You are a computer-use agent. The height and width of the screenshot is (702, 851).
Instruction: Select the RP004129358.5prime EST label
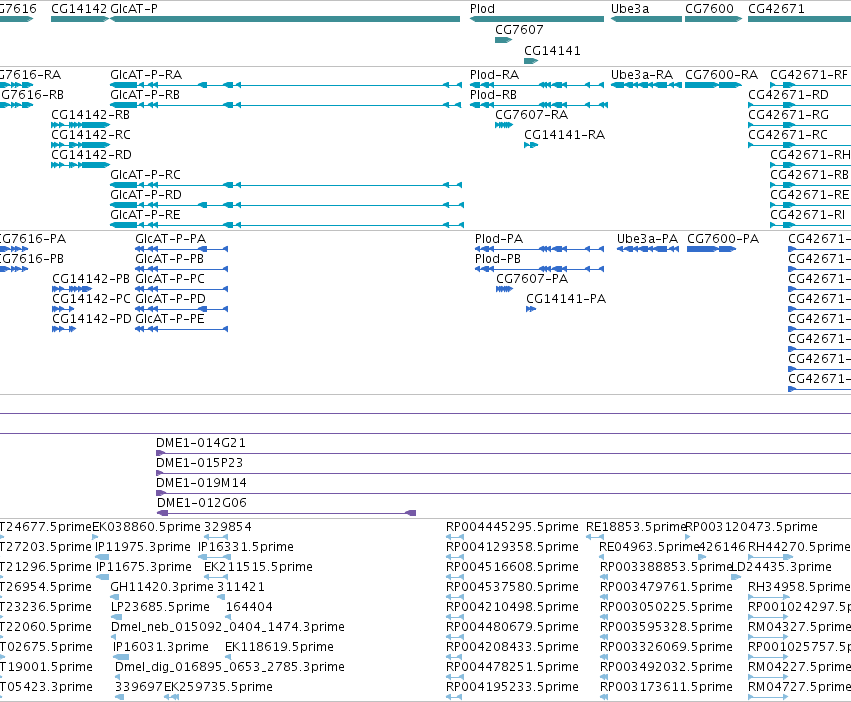pyautogui.click(x=512, y=547)
